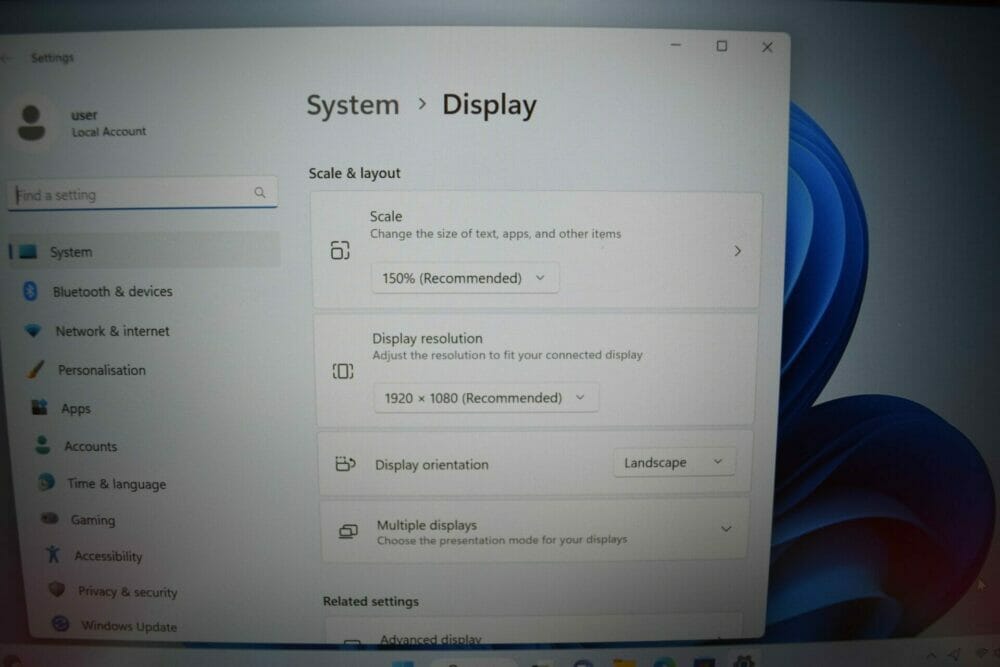Click System in the breadcrumb

click(353, 105)
